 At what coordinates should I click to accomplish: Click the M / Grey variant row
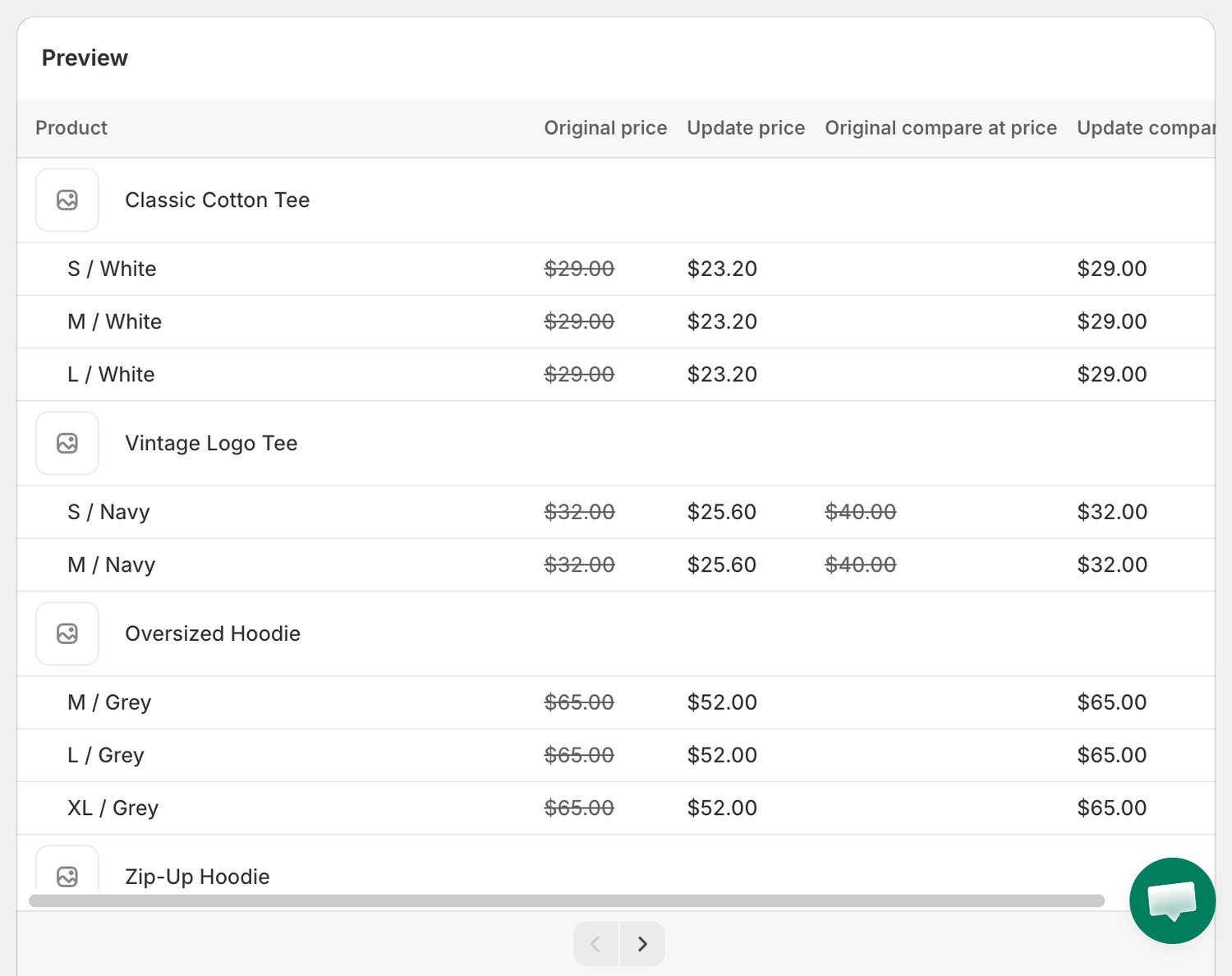point(616,702)
